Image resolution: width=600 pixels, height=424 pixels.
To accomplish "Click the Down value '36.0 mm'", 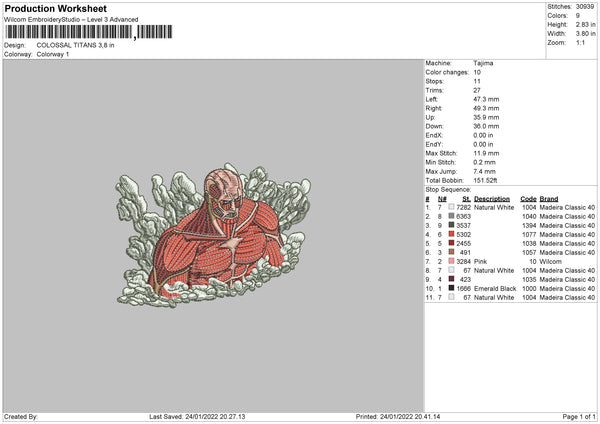I will (486, 126).
